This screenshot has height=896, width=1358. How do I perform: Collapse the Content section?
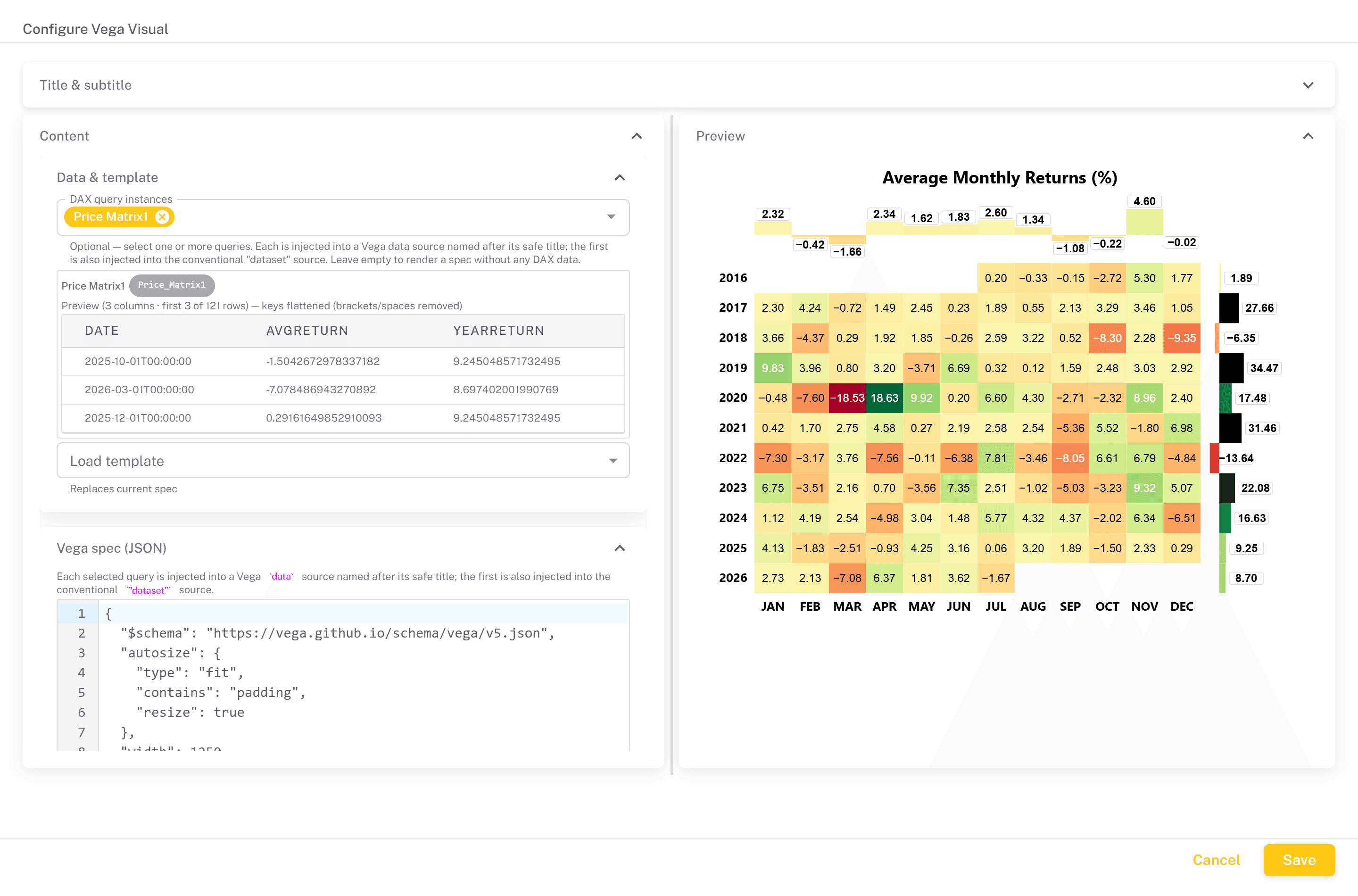[x=637, y=136]
